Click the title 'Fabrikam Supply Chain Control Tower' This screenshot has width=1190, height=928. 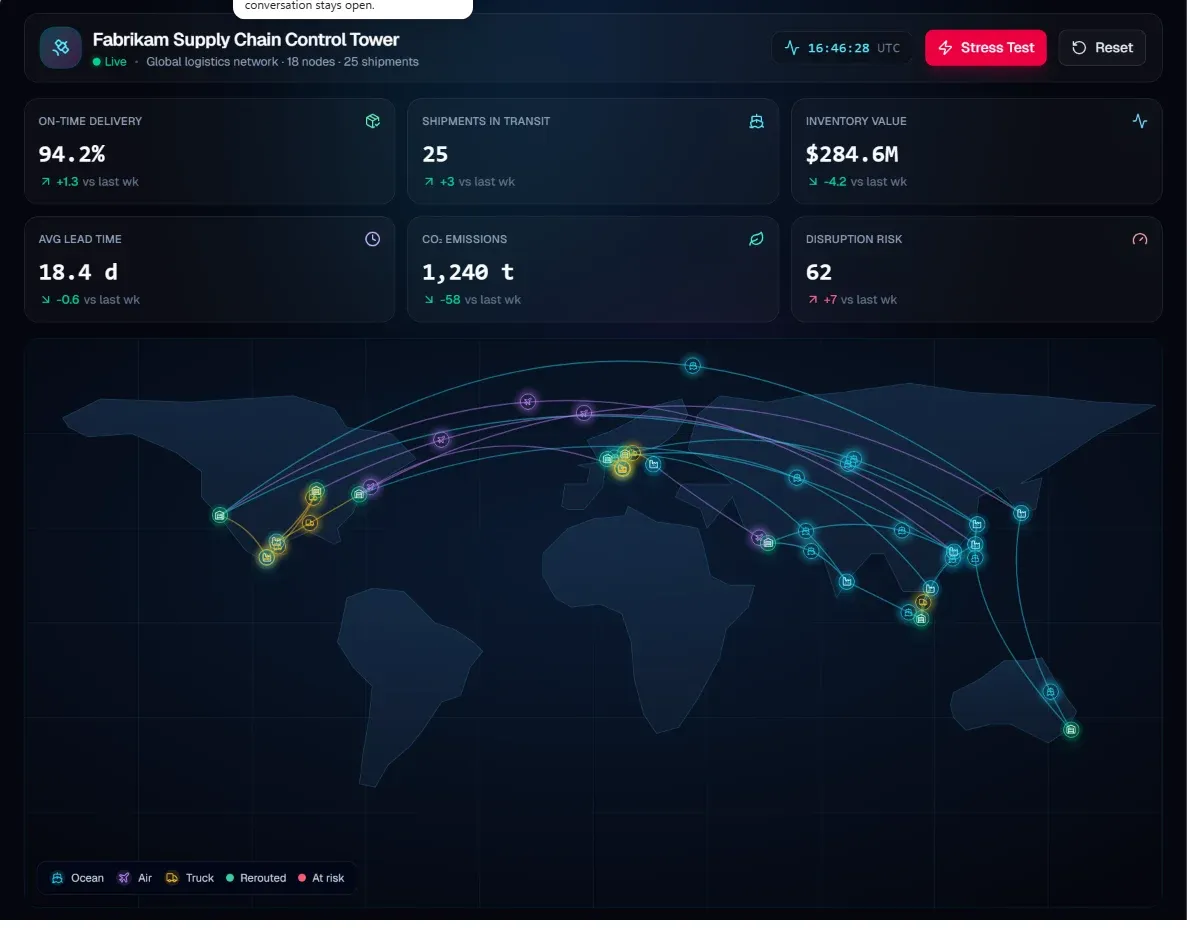point(246,39)
